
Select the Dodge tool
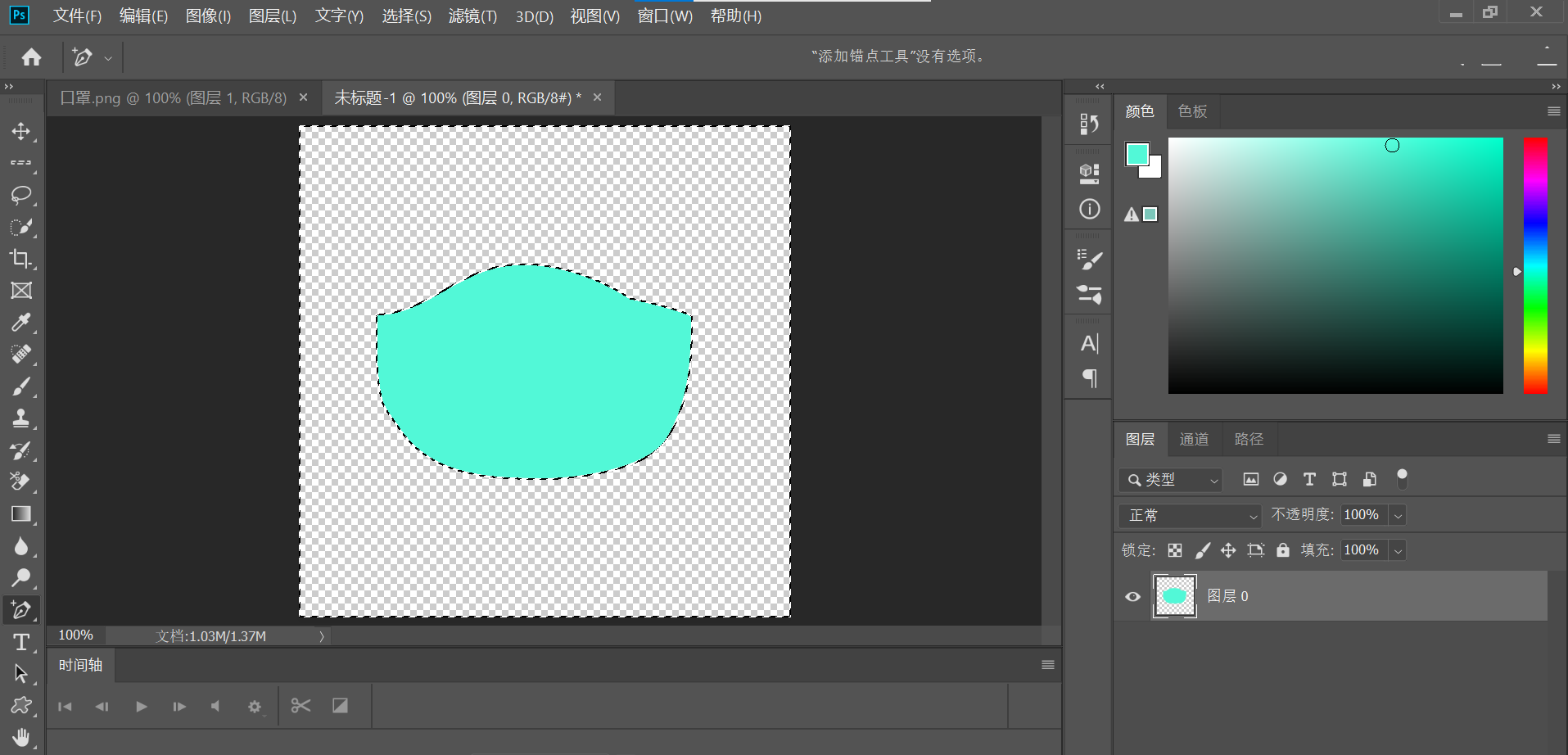click(21, 578)
